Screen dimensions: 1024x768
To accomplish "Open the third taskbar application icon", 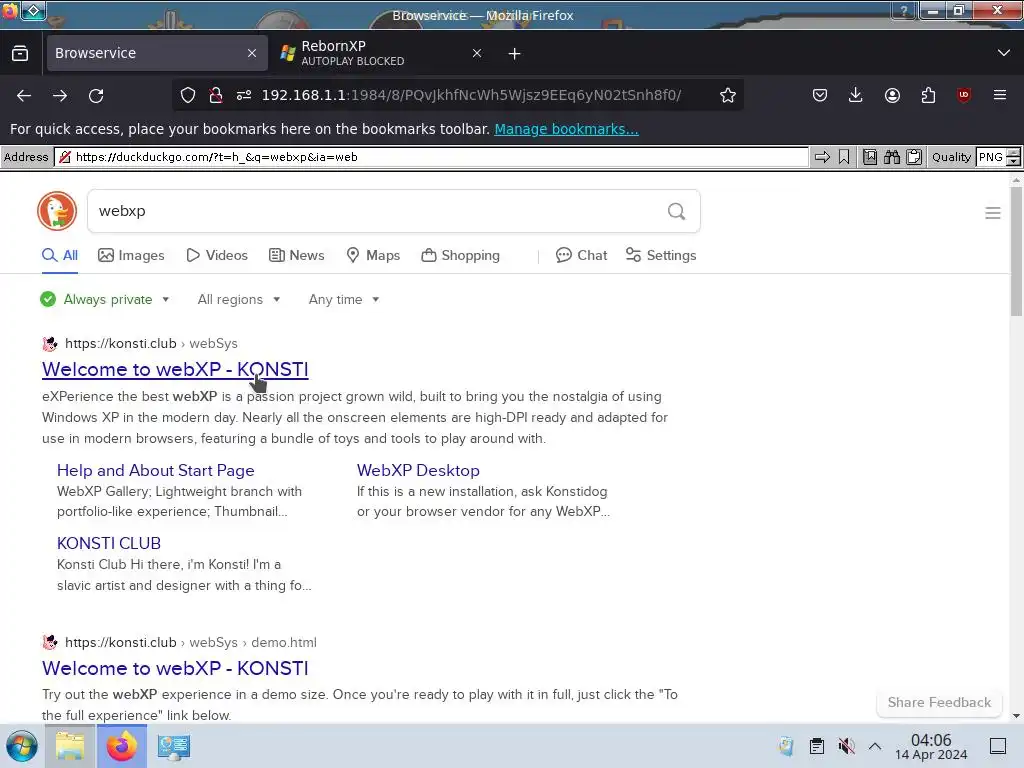I will click(x=174, y=746).
